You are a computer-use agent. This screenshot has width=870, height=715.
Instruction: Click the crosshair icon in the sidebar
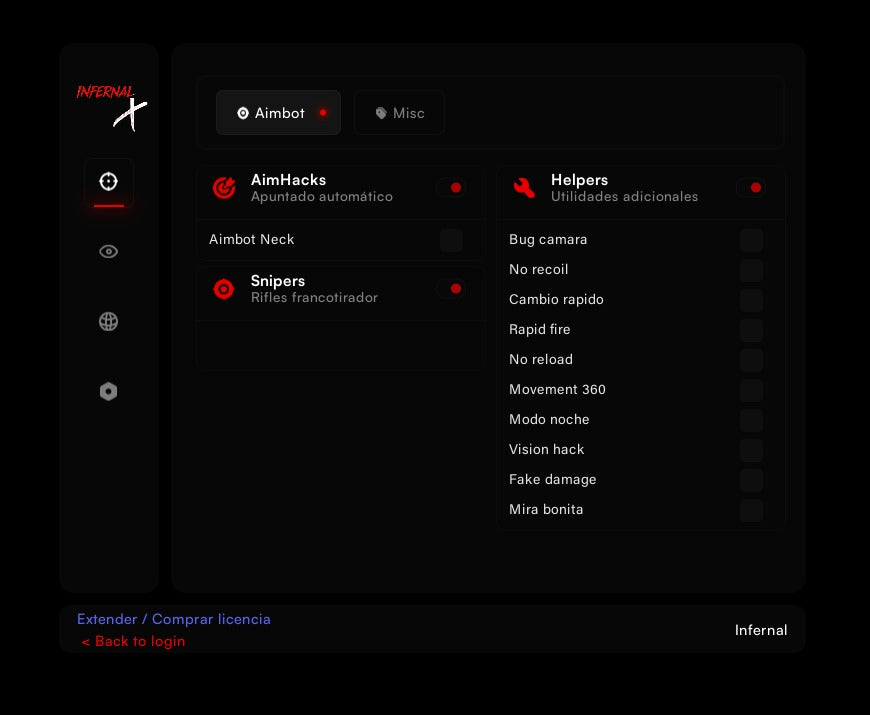(x=109, y=181)
